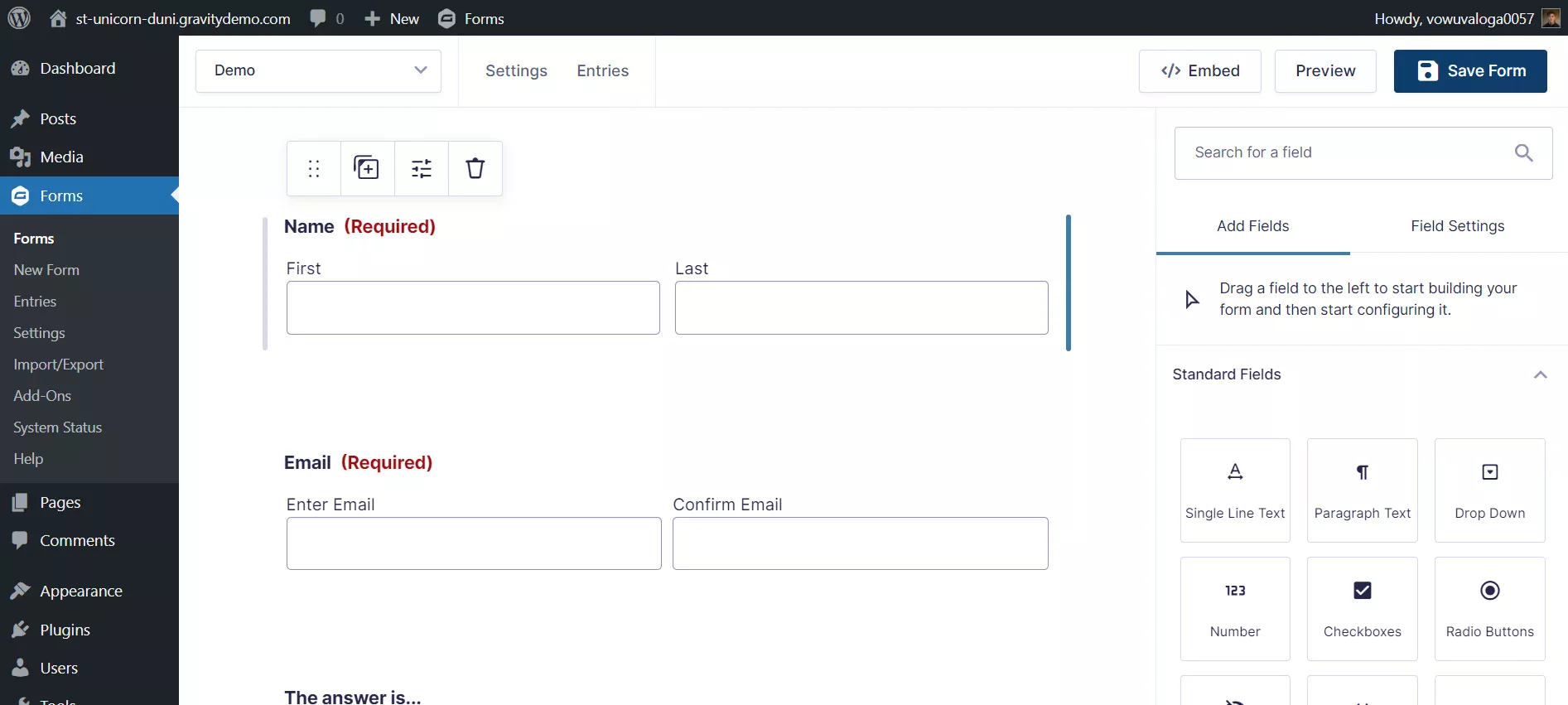The width and height of the screenshot is (1568, 705).
Task: Open the Demo form switcher dropdown
Action: [318, 70]
